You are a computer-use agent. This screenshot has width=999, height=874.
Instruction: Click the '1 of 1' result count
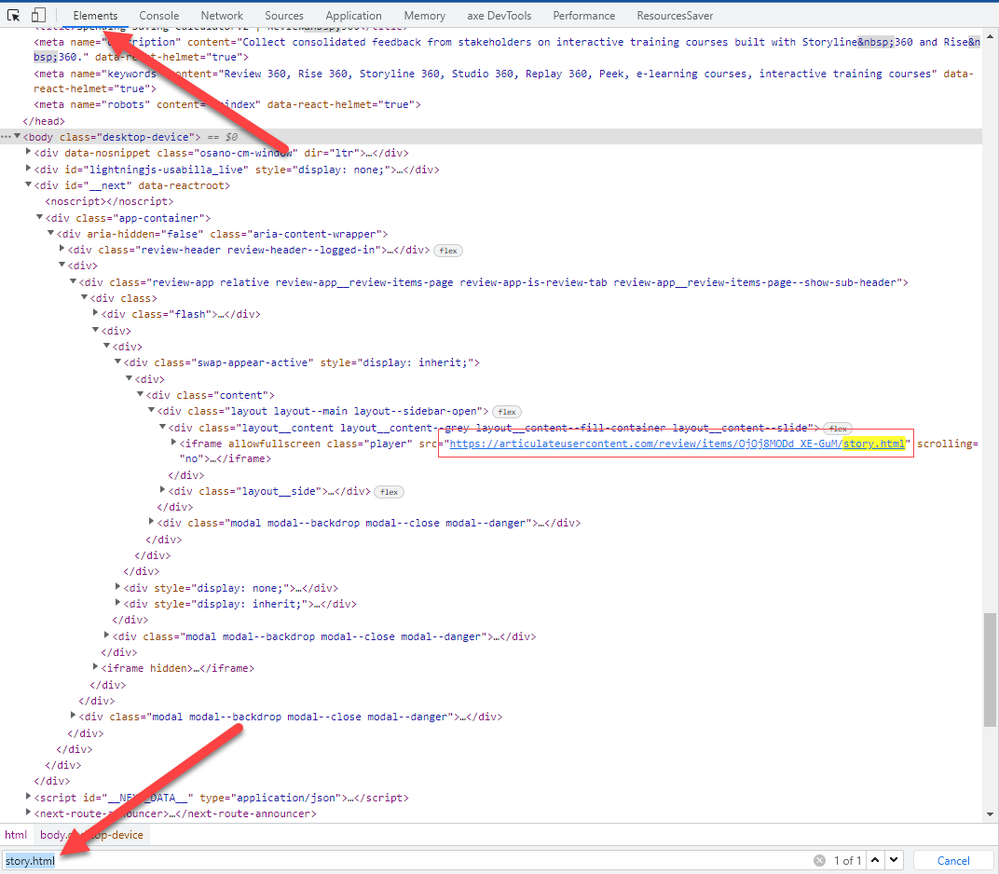point(847,861)
